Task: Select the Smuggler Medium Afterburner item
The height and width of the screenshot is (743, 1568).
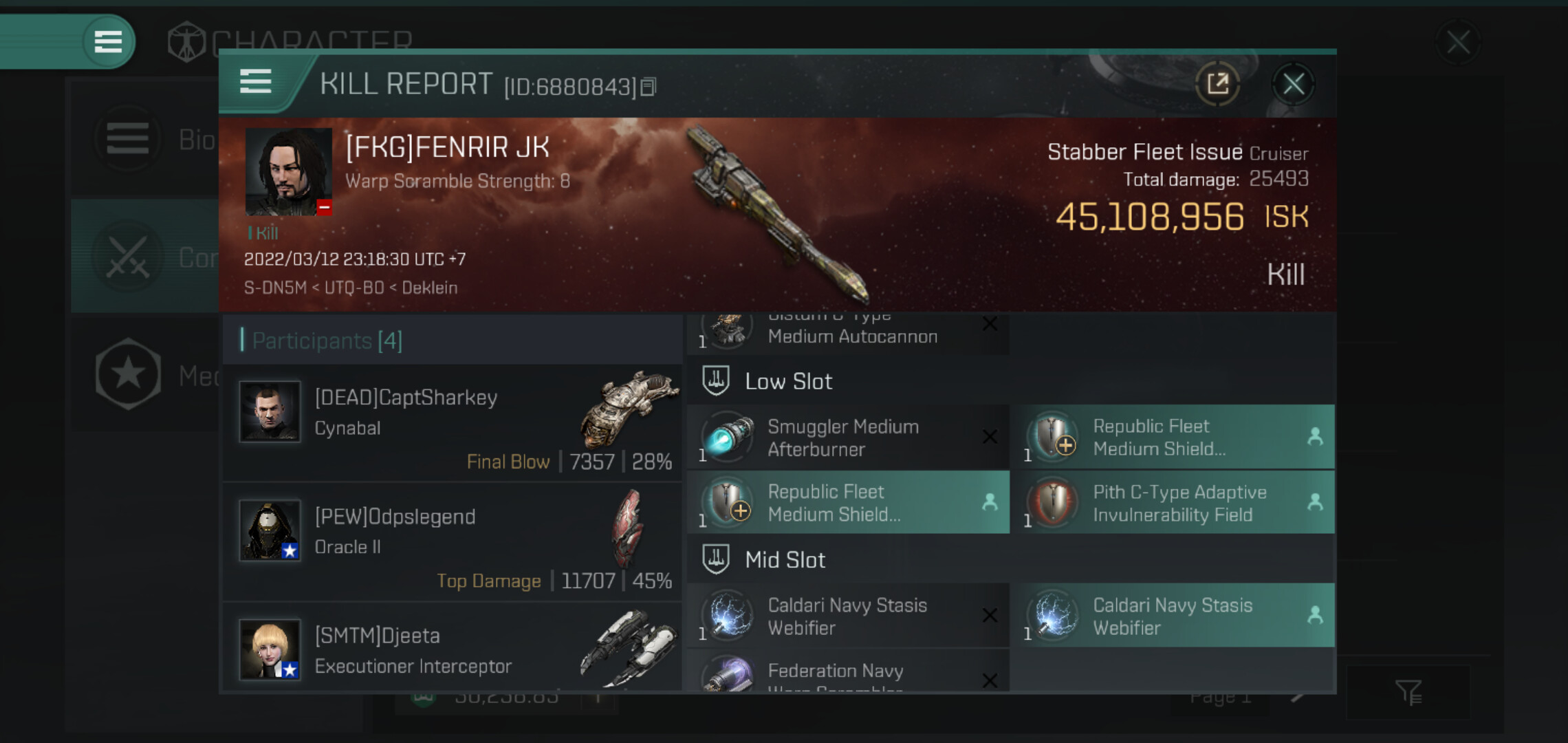Action: [x=848, y=438]
